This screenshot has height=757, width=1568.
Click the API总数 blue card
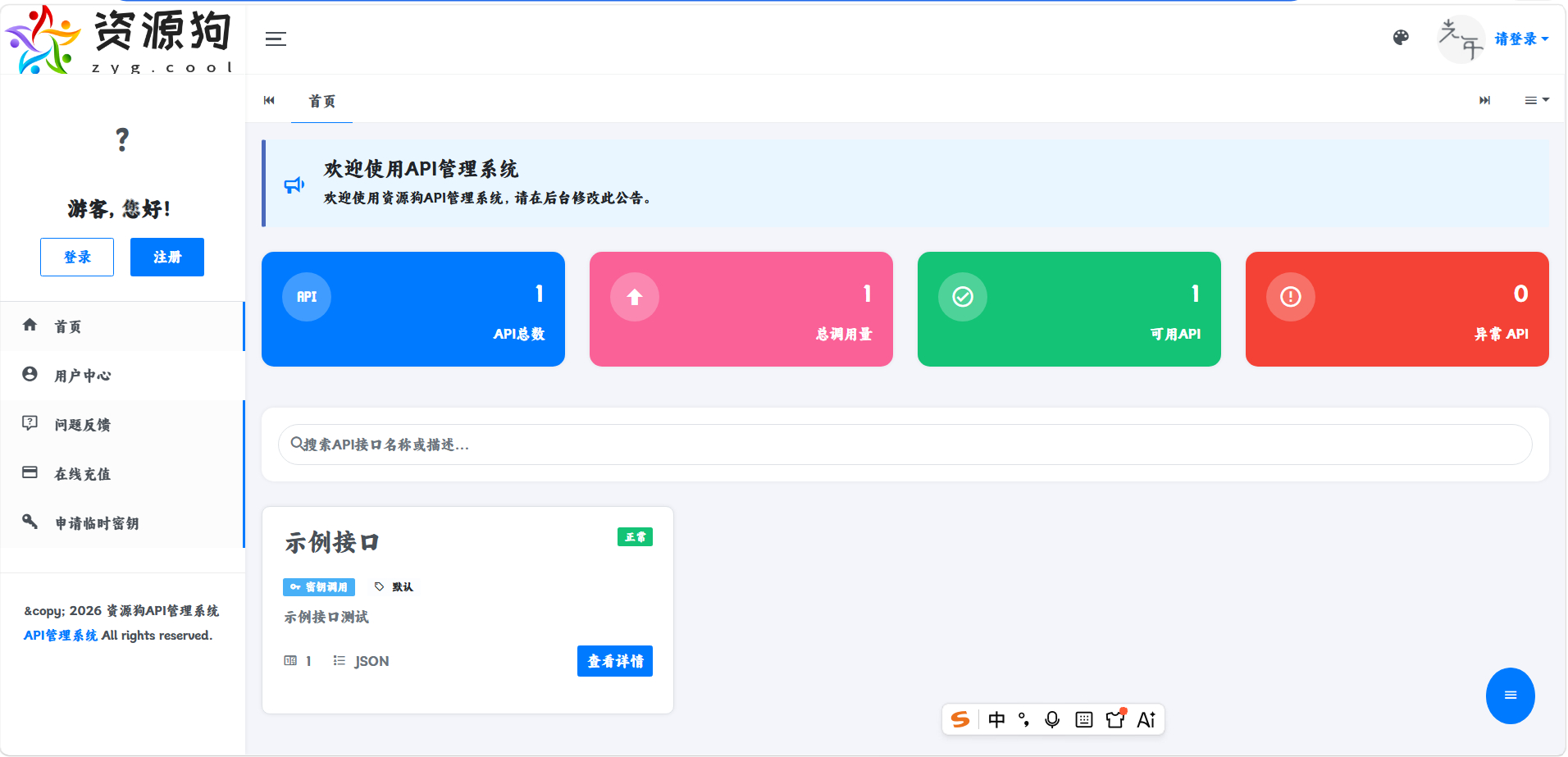click(x=413, y=309)
